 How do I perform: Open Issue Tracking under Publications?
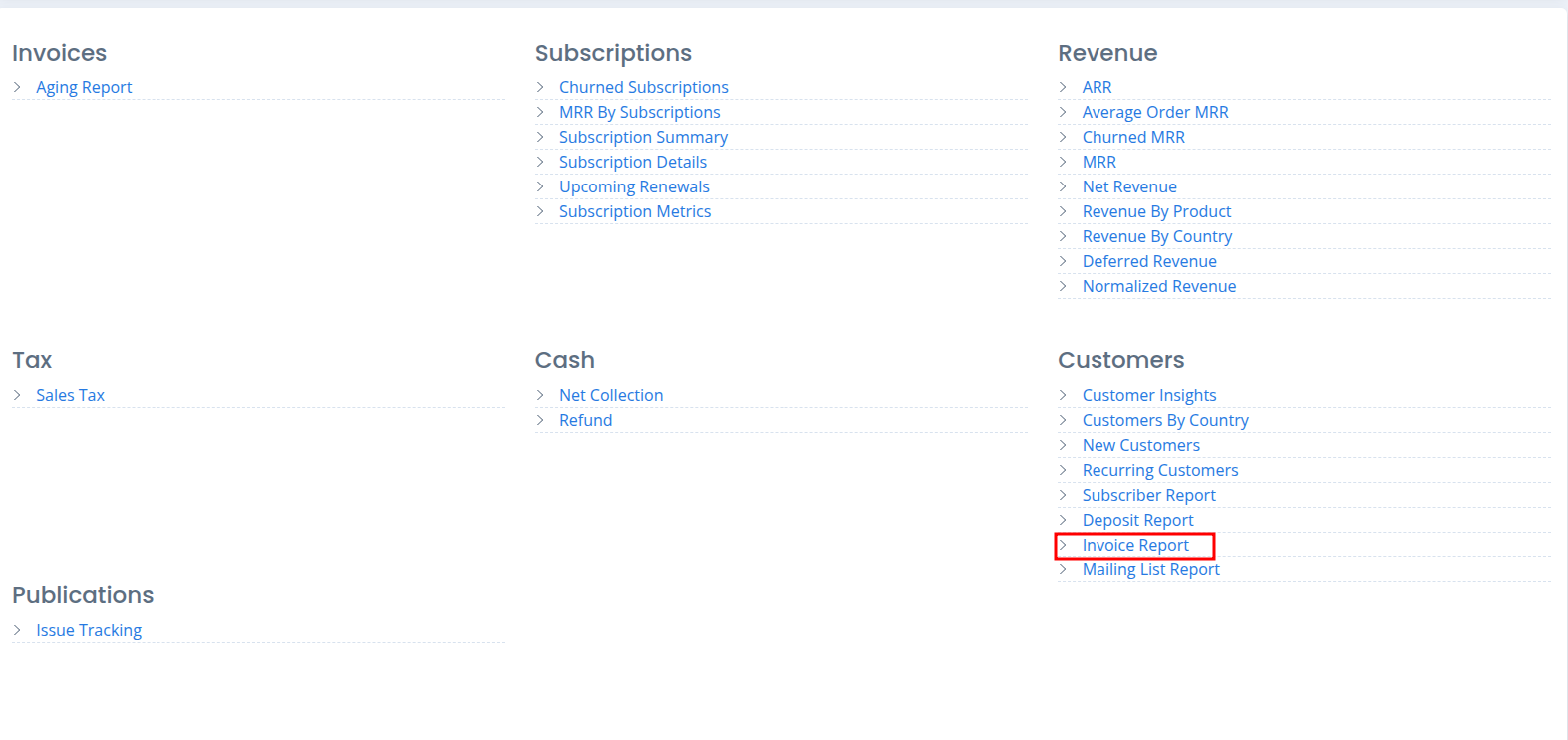point(89,630)
